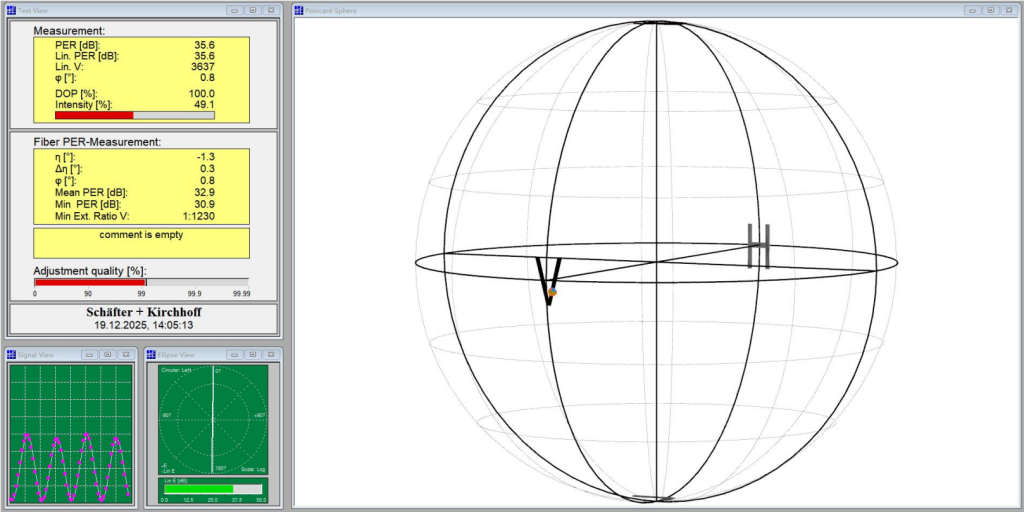This screenshot has width=1024, height=512.
Task: Click the timestamp '19.12.2025, 14:05:13'
Action: click(x=144, y=325)
